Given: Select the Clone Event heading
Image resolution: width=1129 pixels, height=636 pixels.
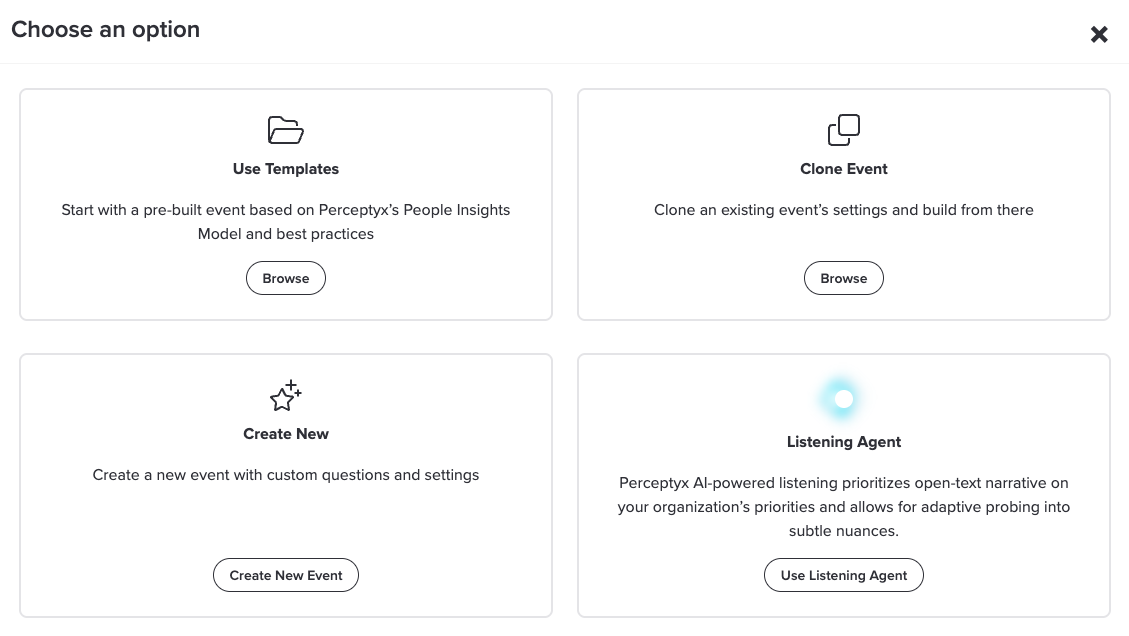Looking at the screenshot, I should 844,169.
